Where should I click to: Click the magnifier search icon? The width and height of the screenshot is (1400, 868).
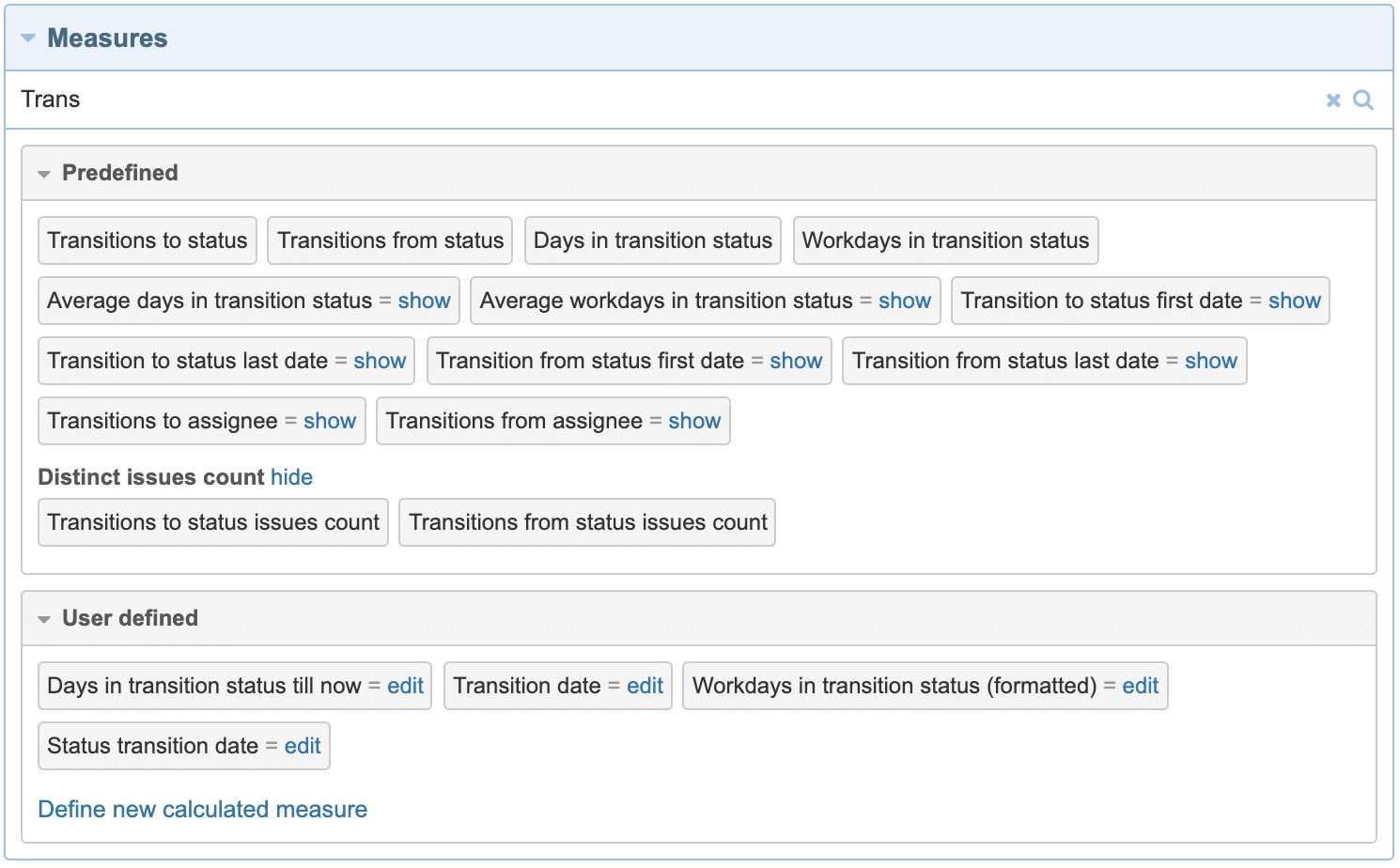point(1362,100)
